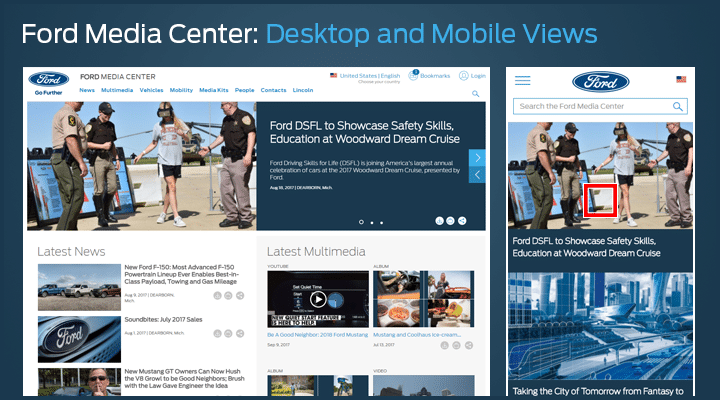
Task: Download the Soundbites July 2017 Sales item
Action: 218,333
